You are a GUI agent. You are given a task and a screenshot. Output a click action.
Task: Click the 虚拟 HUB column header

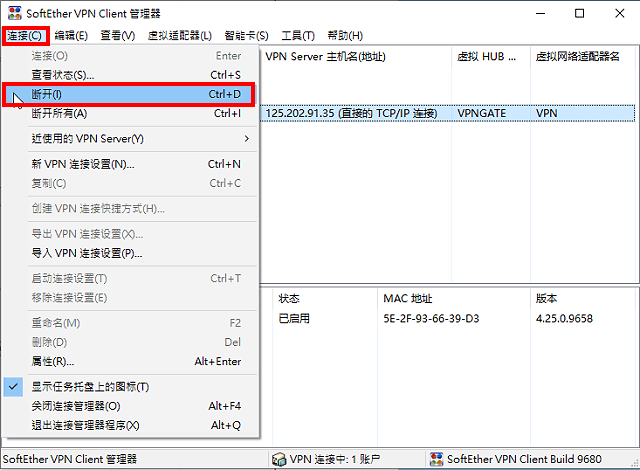click(491, 56)
